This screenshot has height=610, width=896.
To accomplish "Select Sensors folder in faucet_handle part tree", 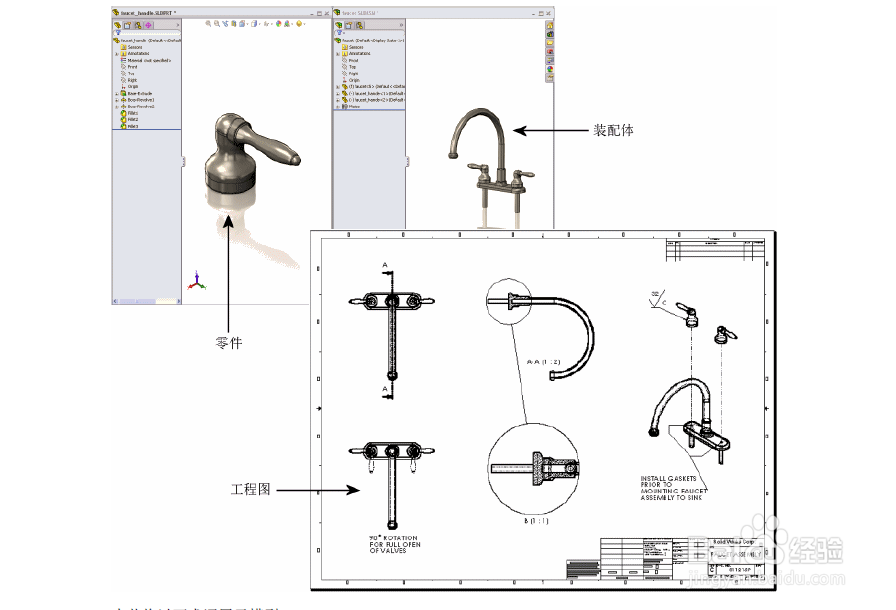I will click(x=131, y=47).
